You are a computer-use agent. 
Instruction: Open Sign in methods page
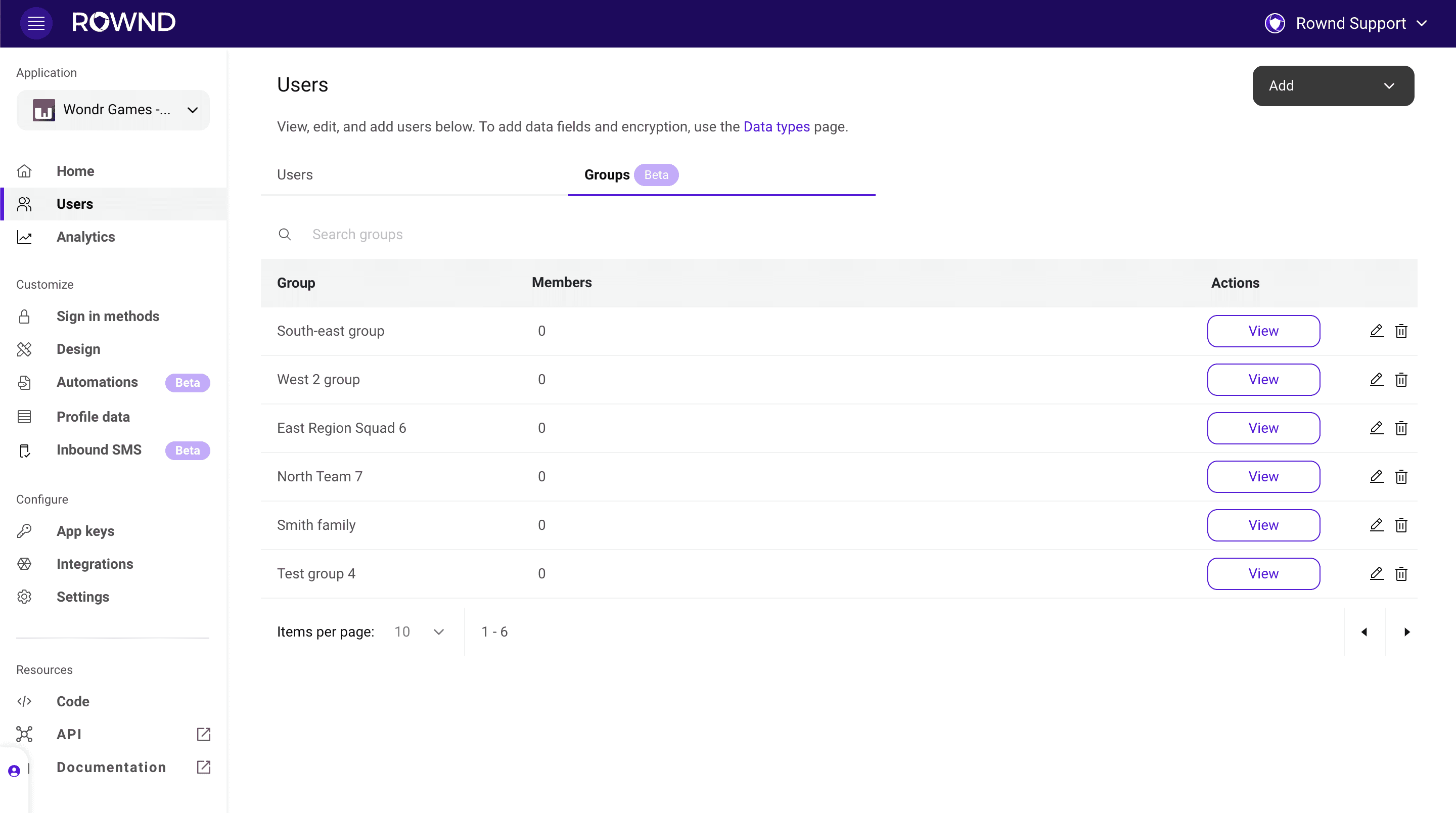tap(107, 316)
